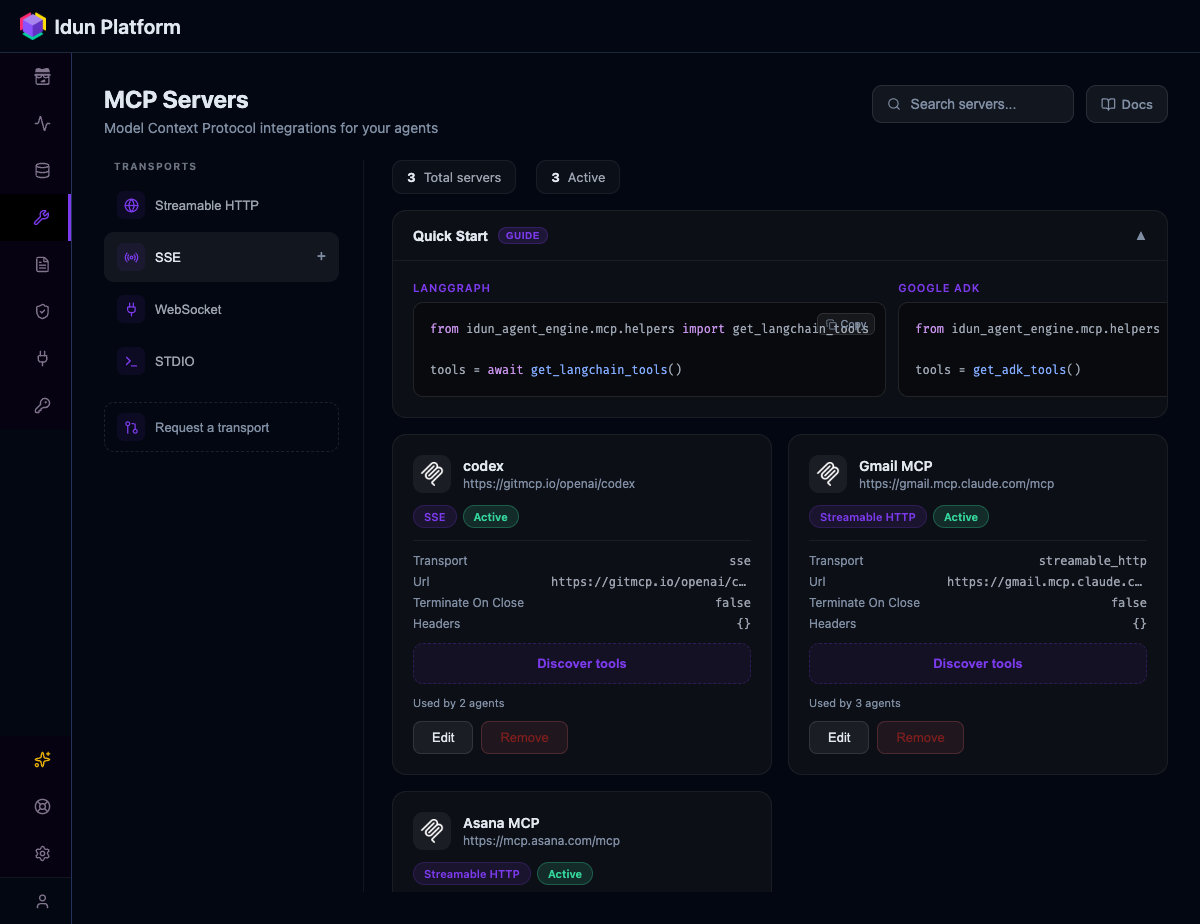Click the 3 Active counter chip
1200x924 pixels.
point(578,177)
